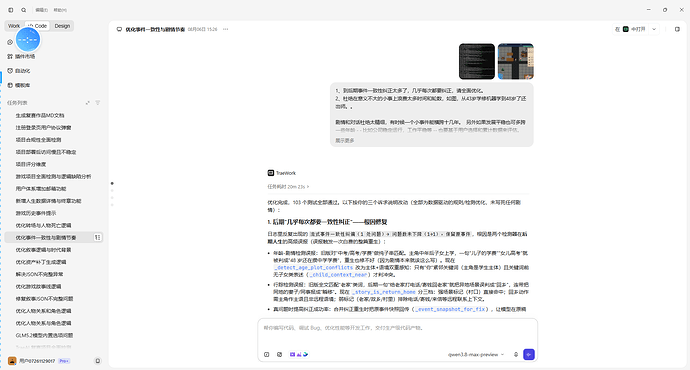Click the expand icon beside the task list header
Viewport: 690px width, 370px height.
click(88, 103)
